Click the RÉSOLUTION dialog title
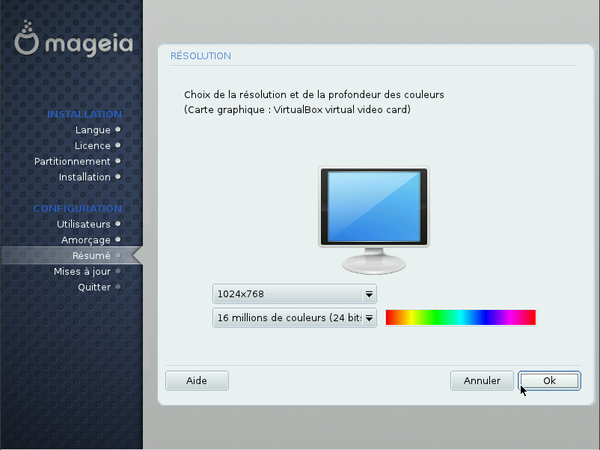 201,56
